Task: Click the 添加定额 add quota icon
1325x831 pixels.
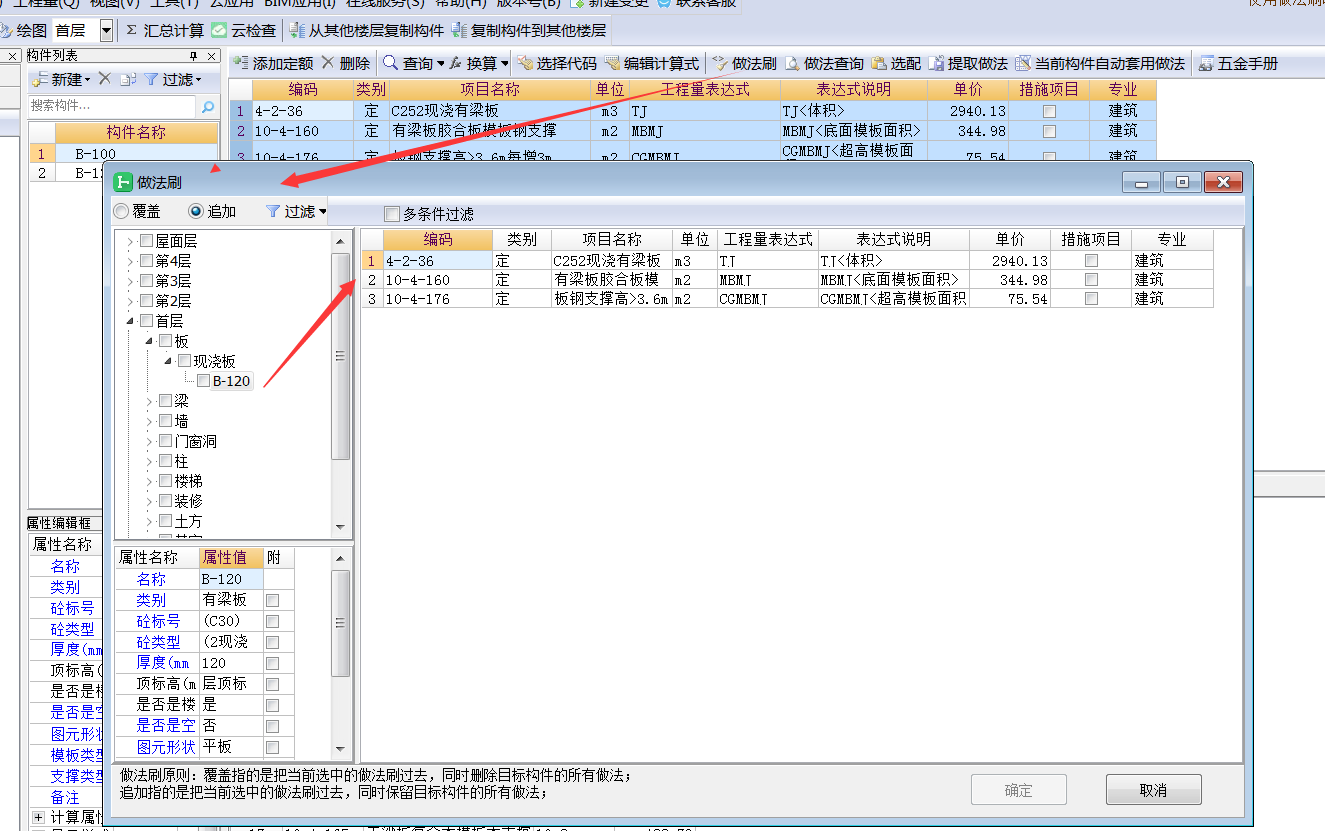Action: click(241, 63)
